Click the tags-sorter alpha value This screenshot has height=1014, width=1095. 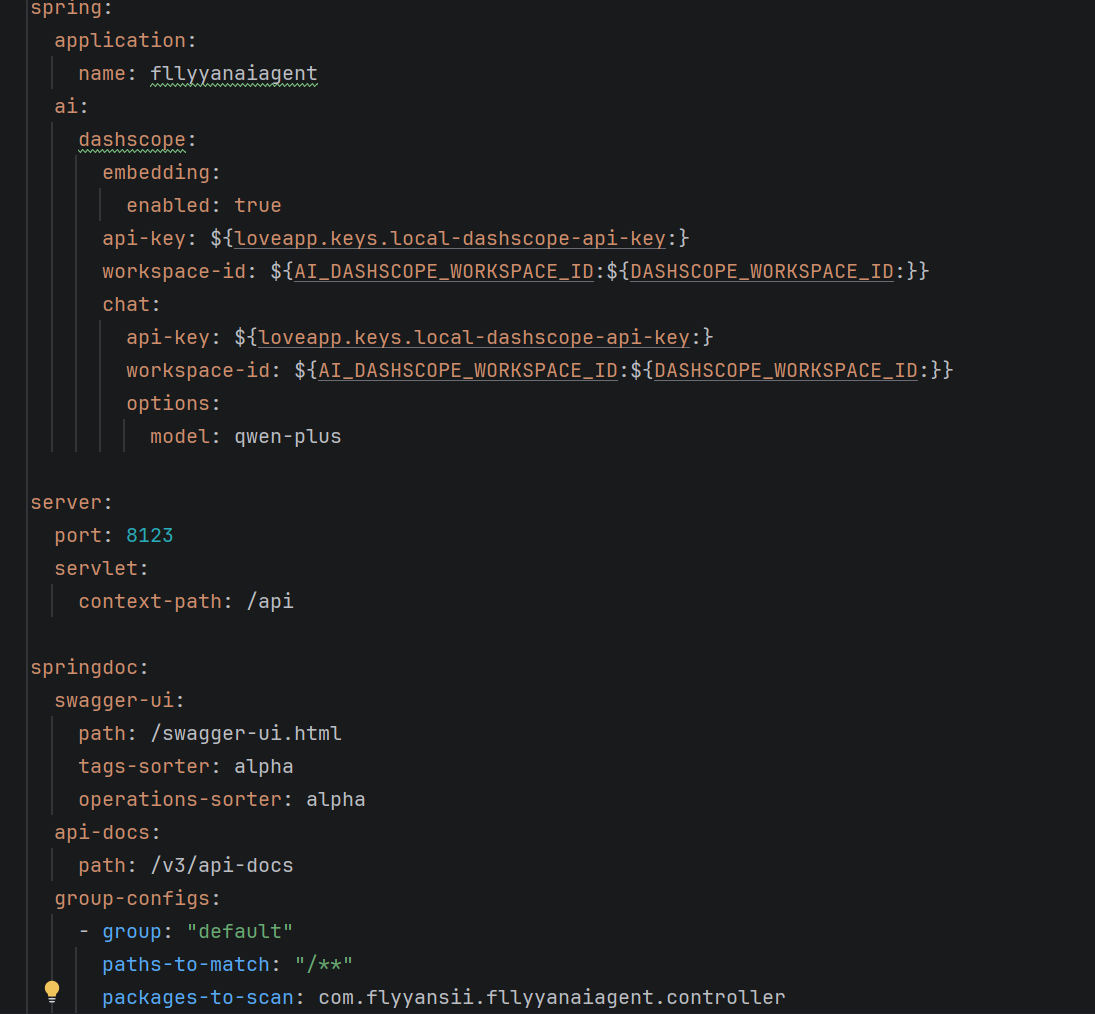pyautogui.click(x=263, y=767)
